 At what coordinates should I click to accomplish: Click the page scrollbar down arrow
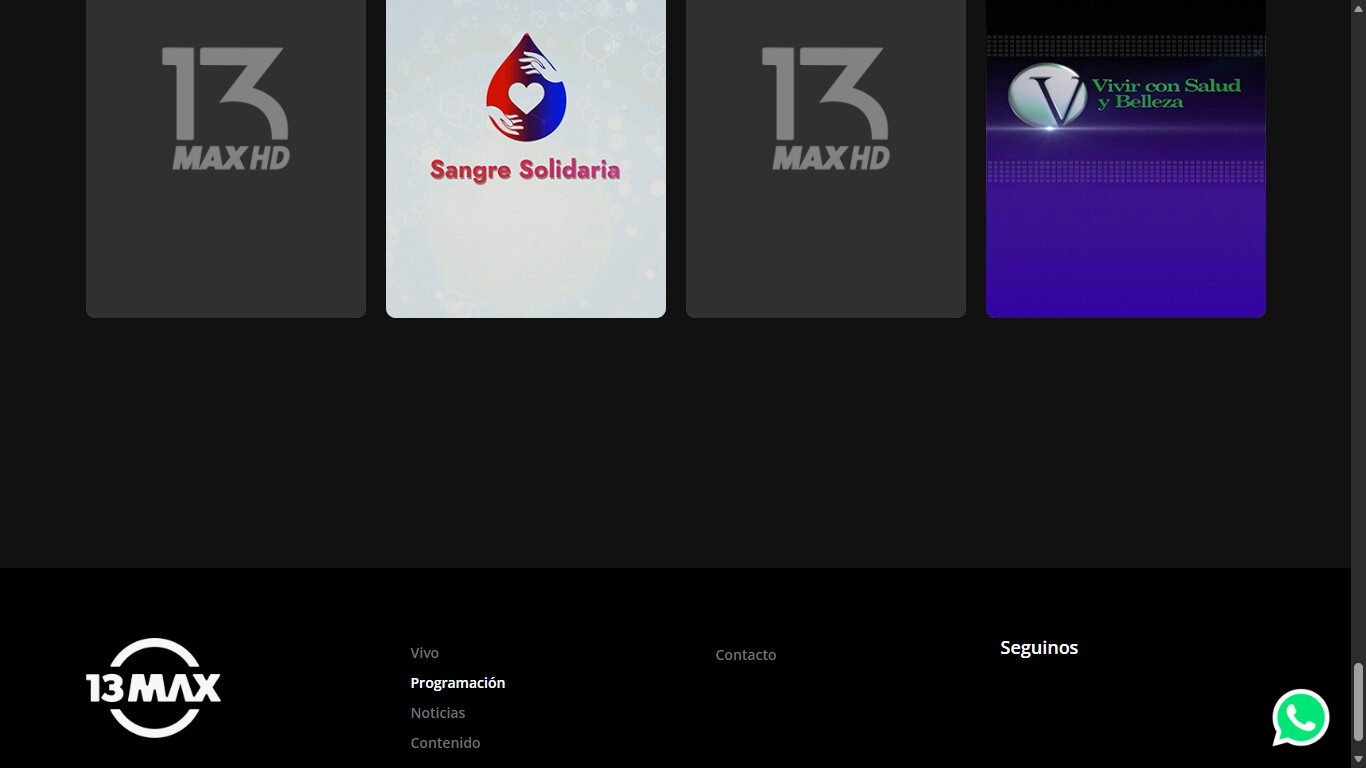[1358, 760]
